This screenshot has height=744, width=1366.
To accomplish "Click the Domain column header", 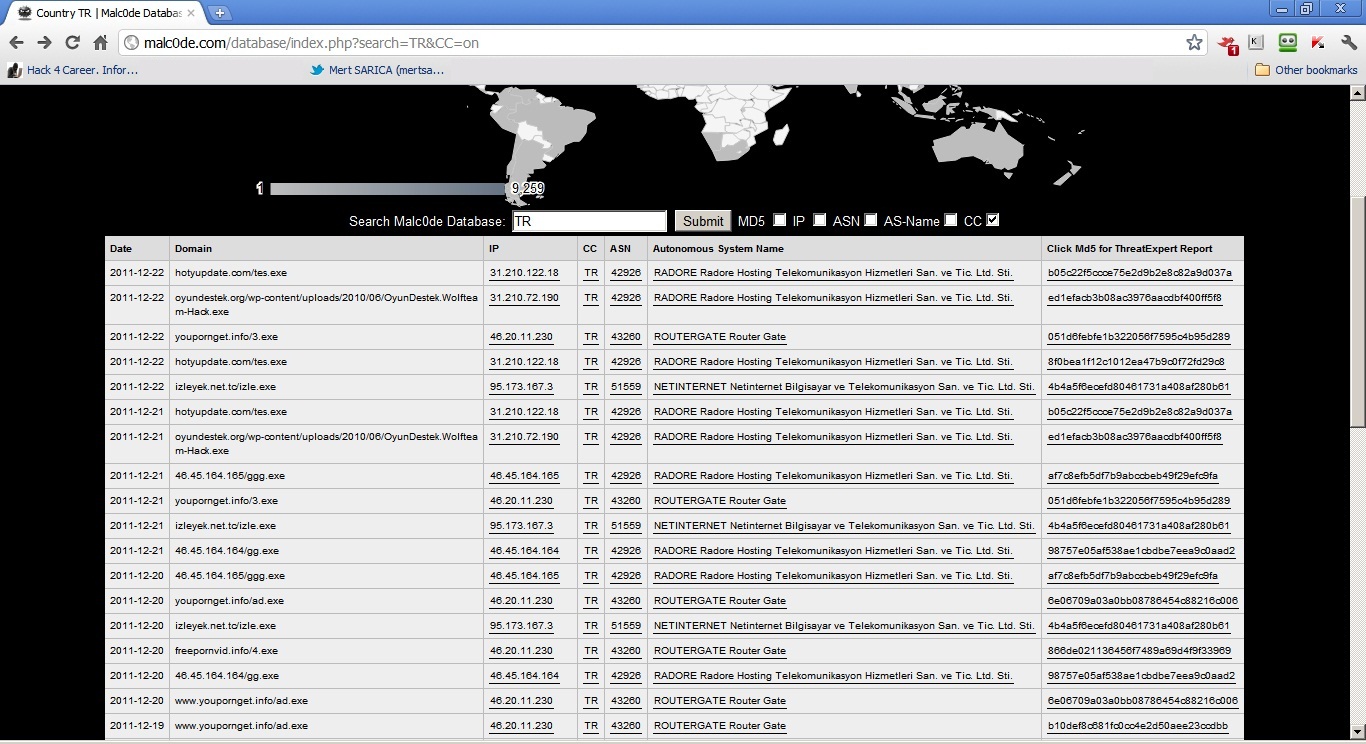I will [193, 248].
